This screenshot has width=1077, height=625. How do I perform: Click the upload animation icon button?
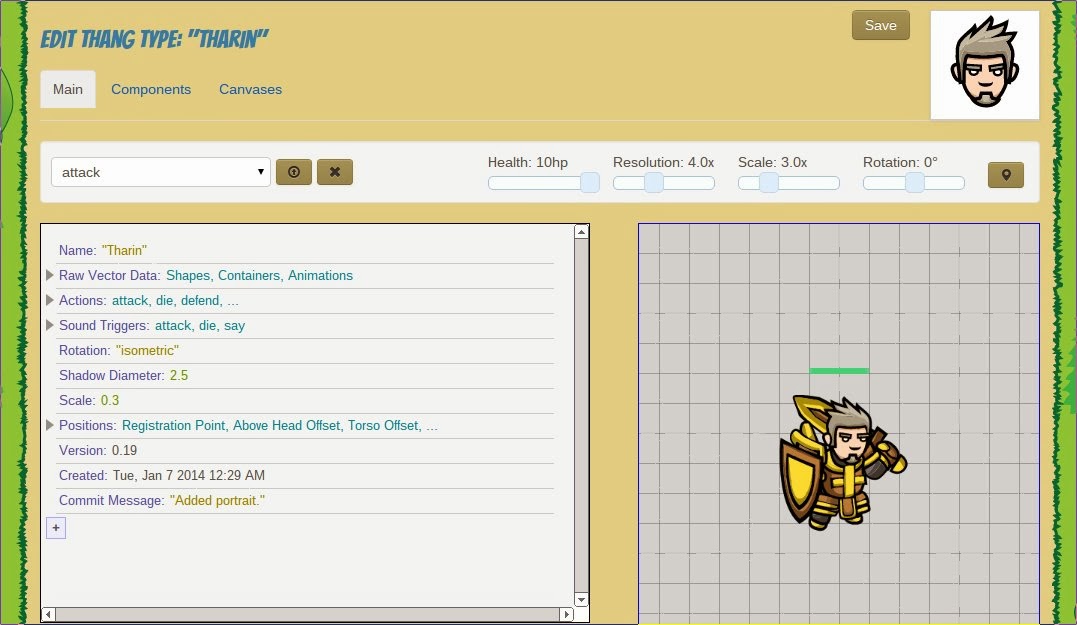click(x=294, y=172)
